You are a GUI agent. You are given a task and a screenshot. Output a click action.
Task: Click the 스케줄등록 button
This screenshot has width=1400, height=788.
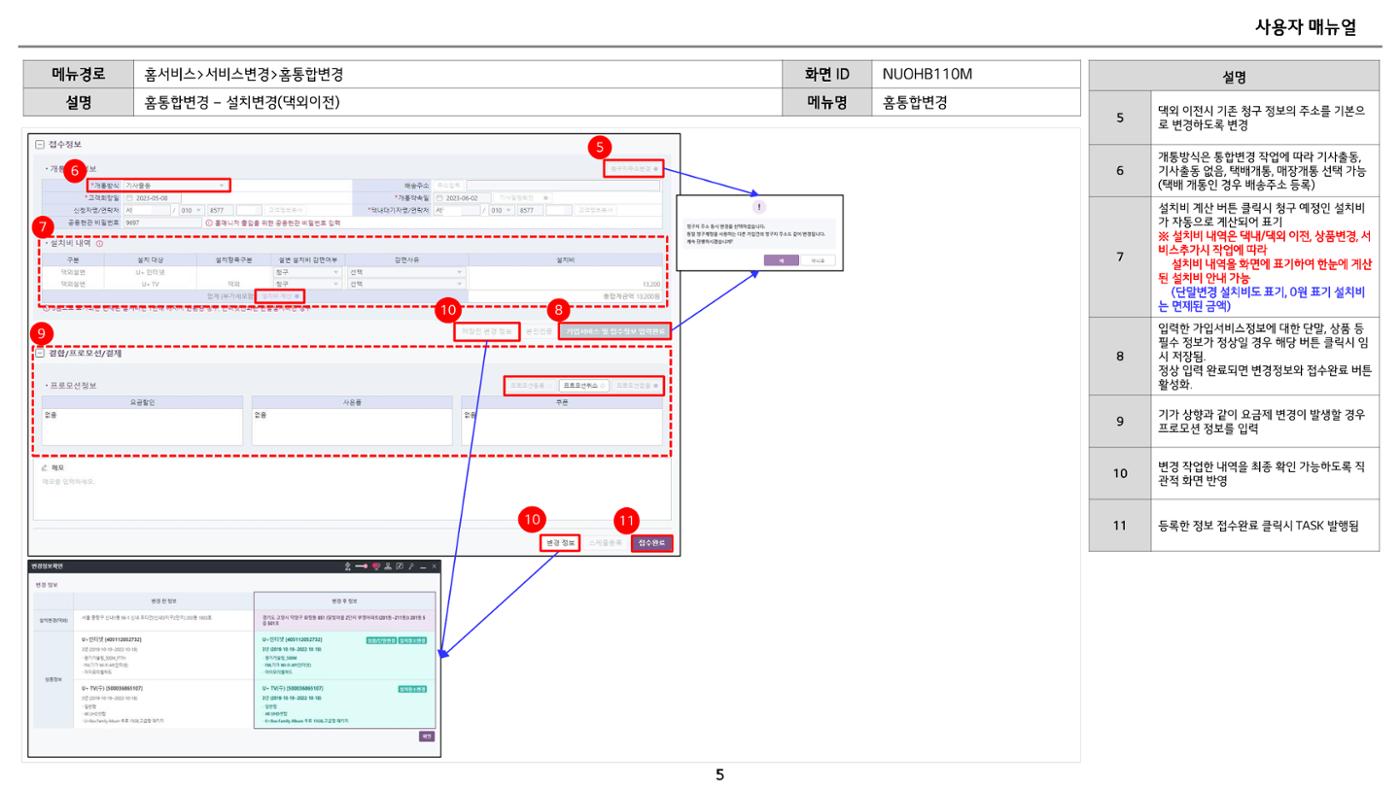pos(605,544)
